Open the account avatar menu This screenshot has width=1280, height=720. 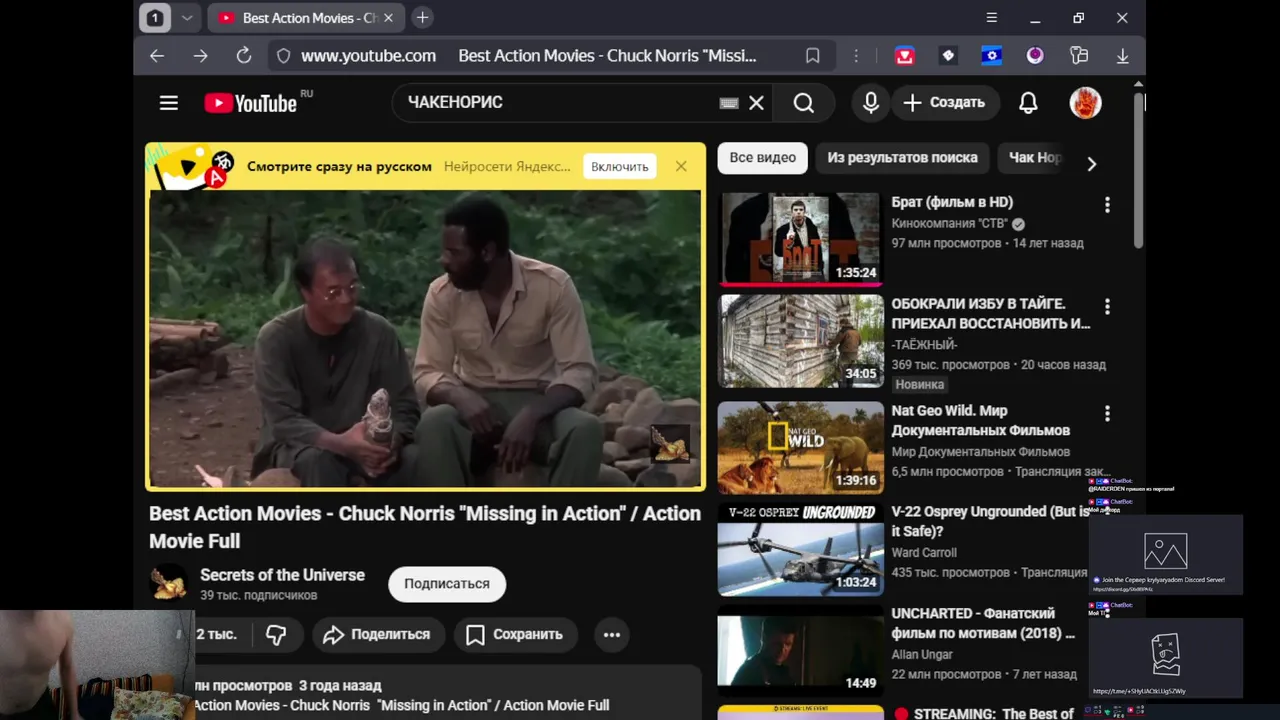1086,103
